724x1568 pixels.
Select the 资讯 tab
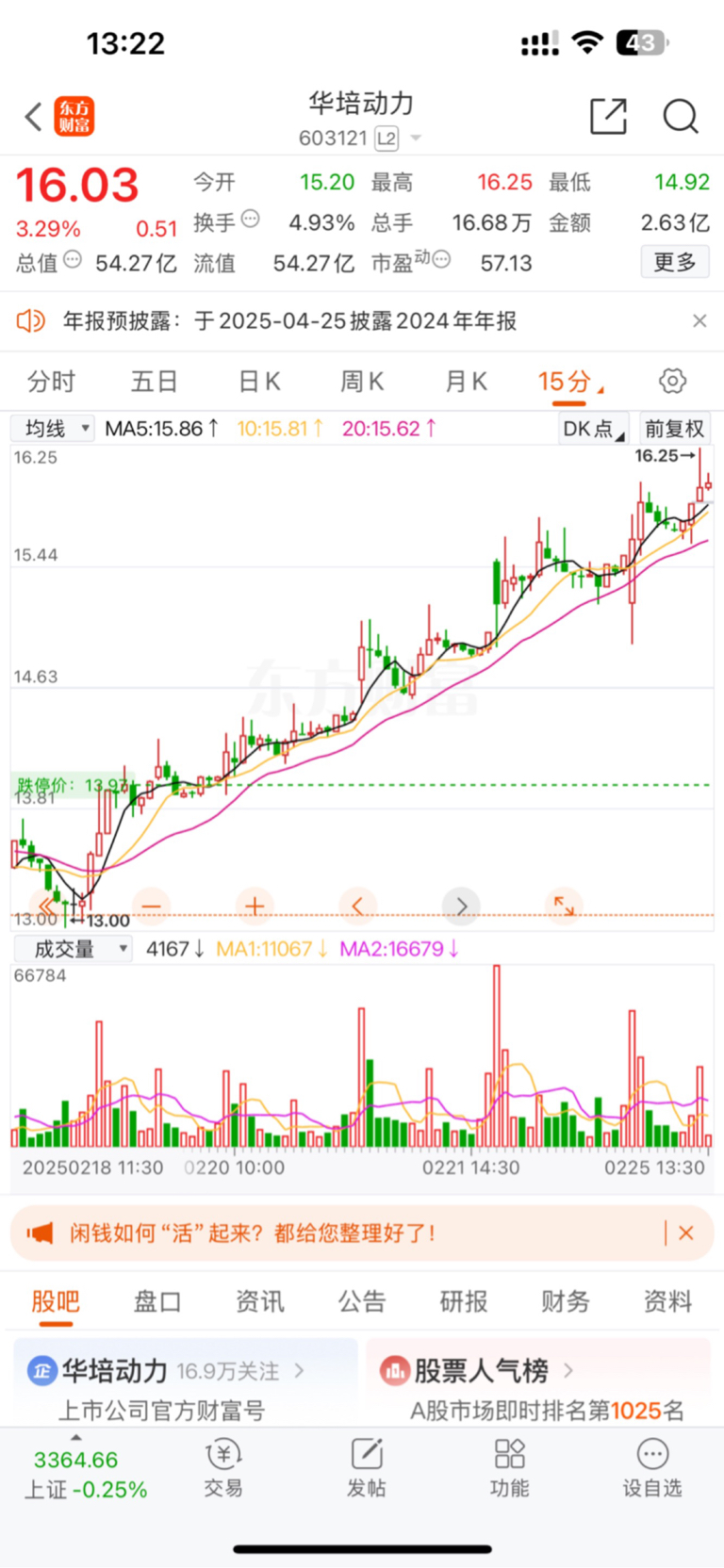point(260,1301)
